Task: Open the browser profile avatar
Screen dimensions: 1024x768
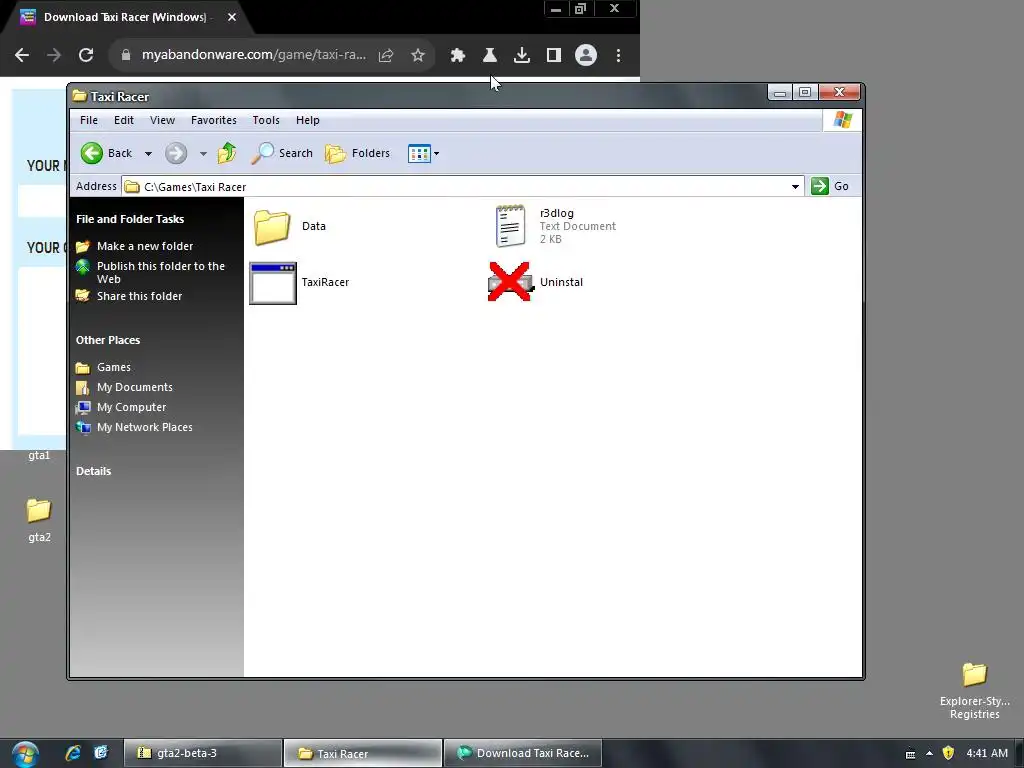Action: [586, 56]
